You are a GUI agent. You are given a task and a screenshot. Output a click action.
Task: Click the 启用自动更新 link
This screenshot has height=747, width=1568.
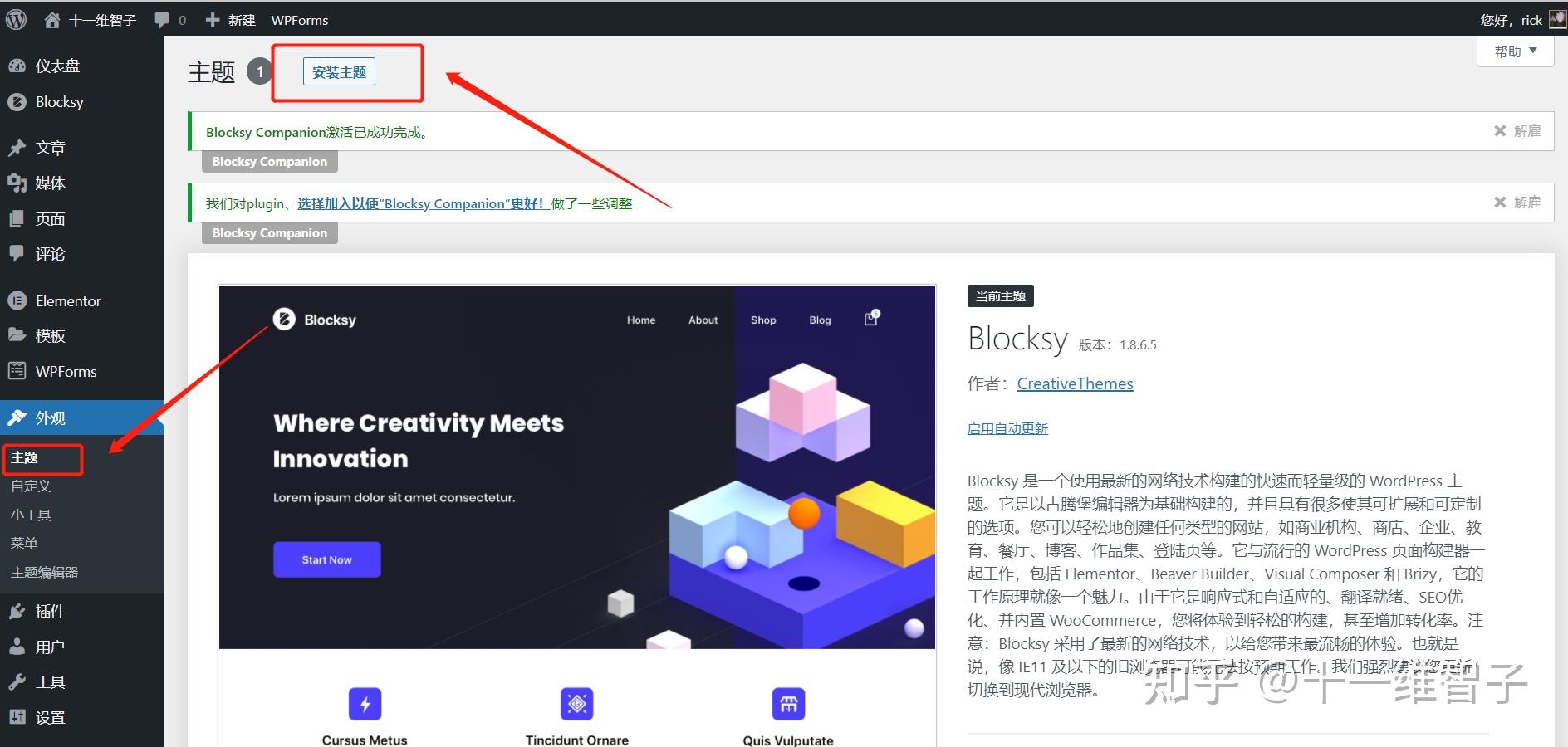tap(1007, 428)
